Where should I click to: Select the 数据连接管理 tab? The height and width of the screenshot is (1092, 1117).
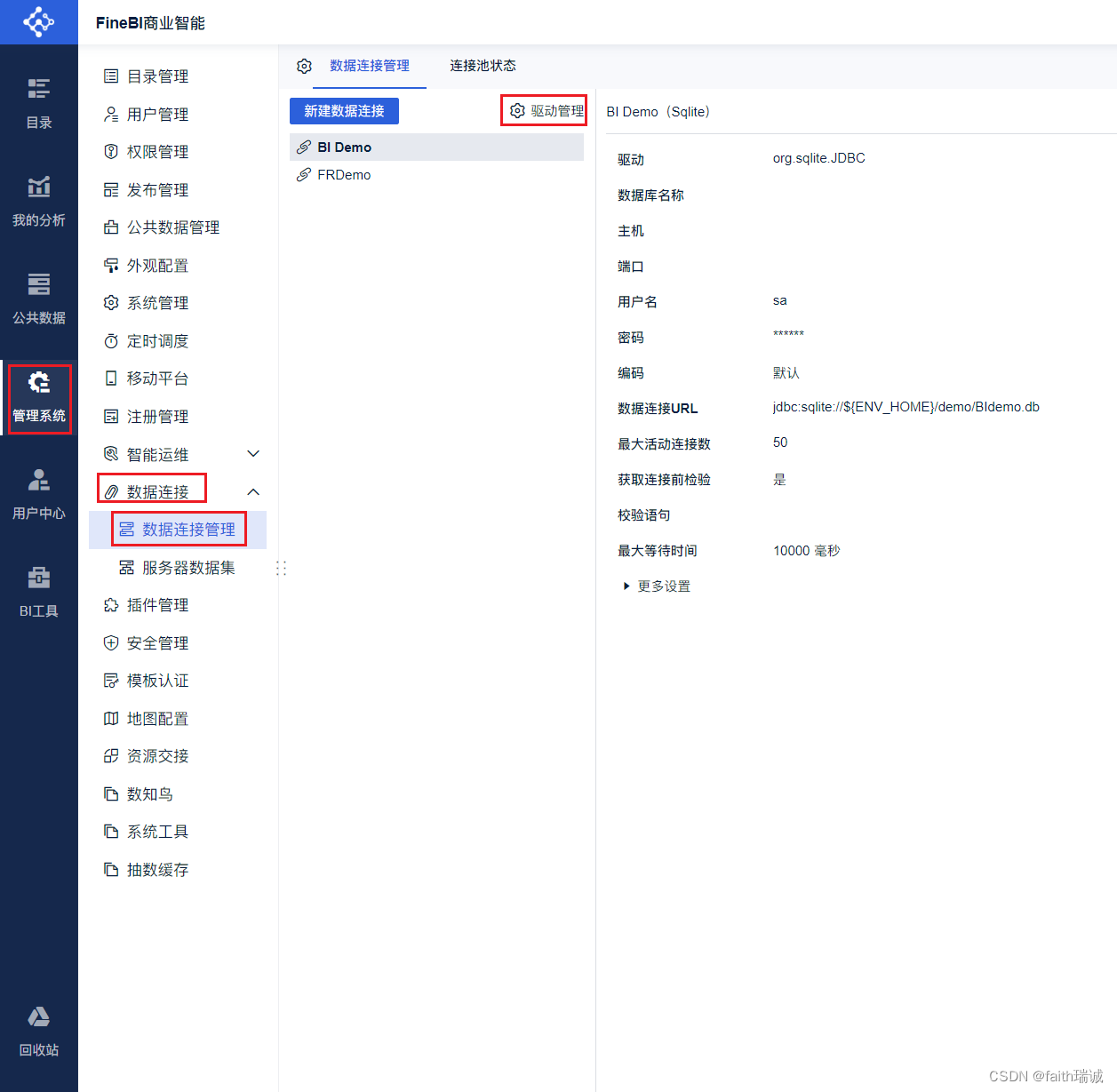369,66
